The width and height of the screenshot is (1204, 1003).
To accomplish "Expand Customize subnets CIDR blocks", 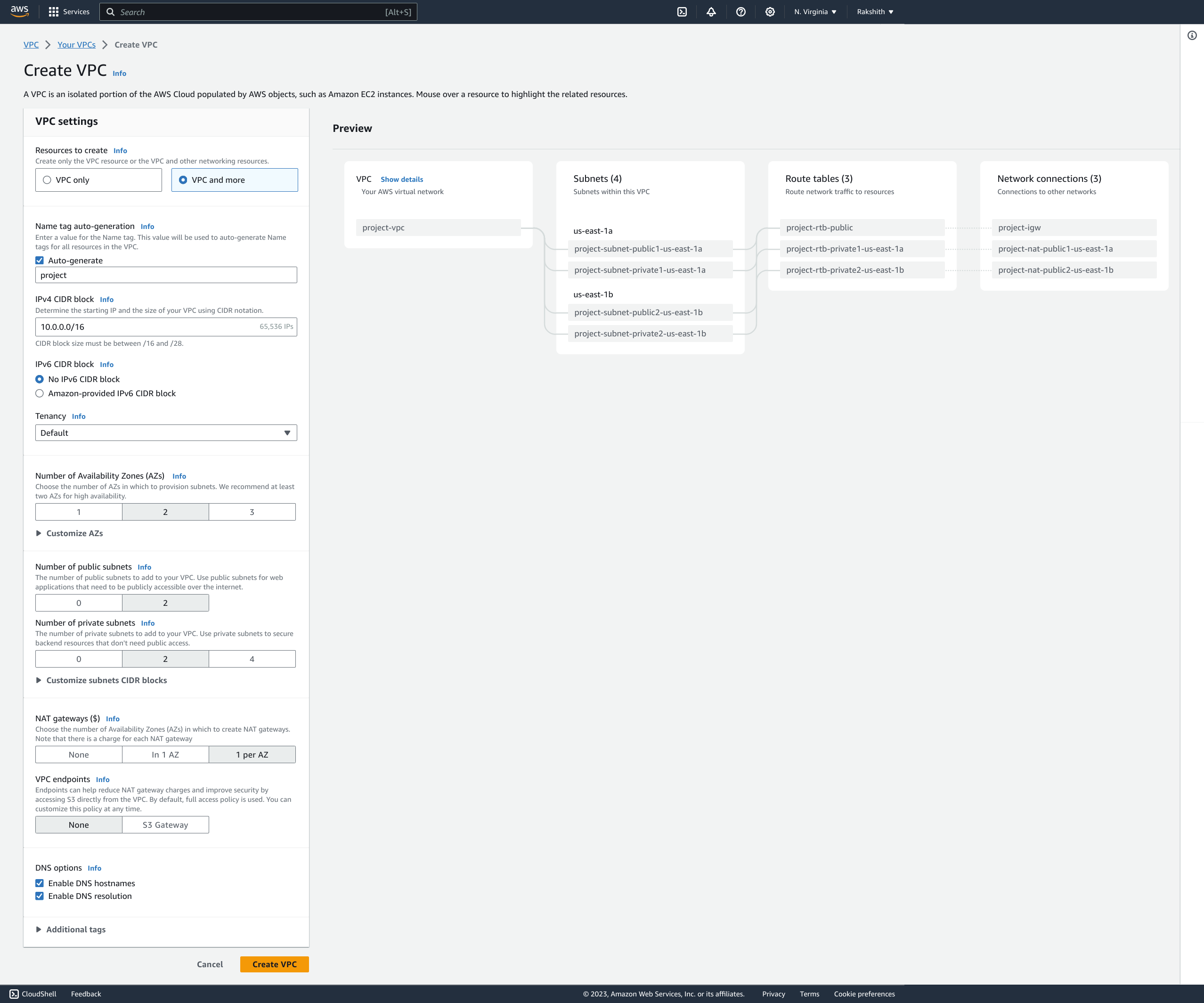I will click(101, 680).
